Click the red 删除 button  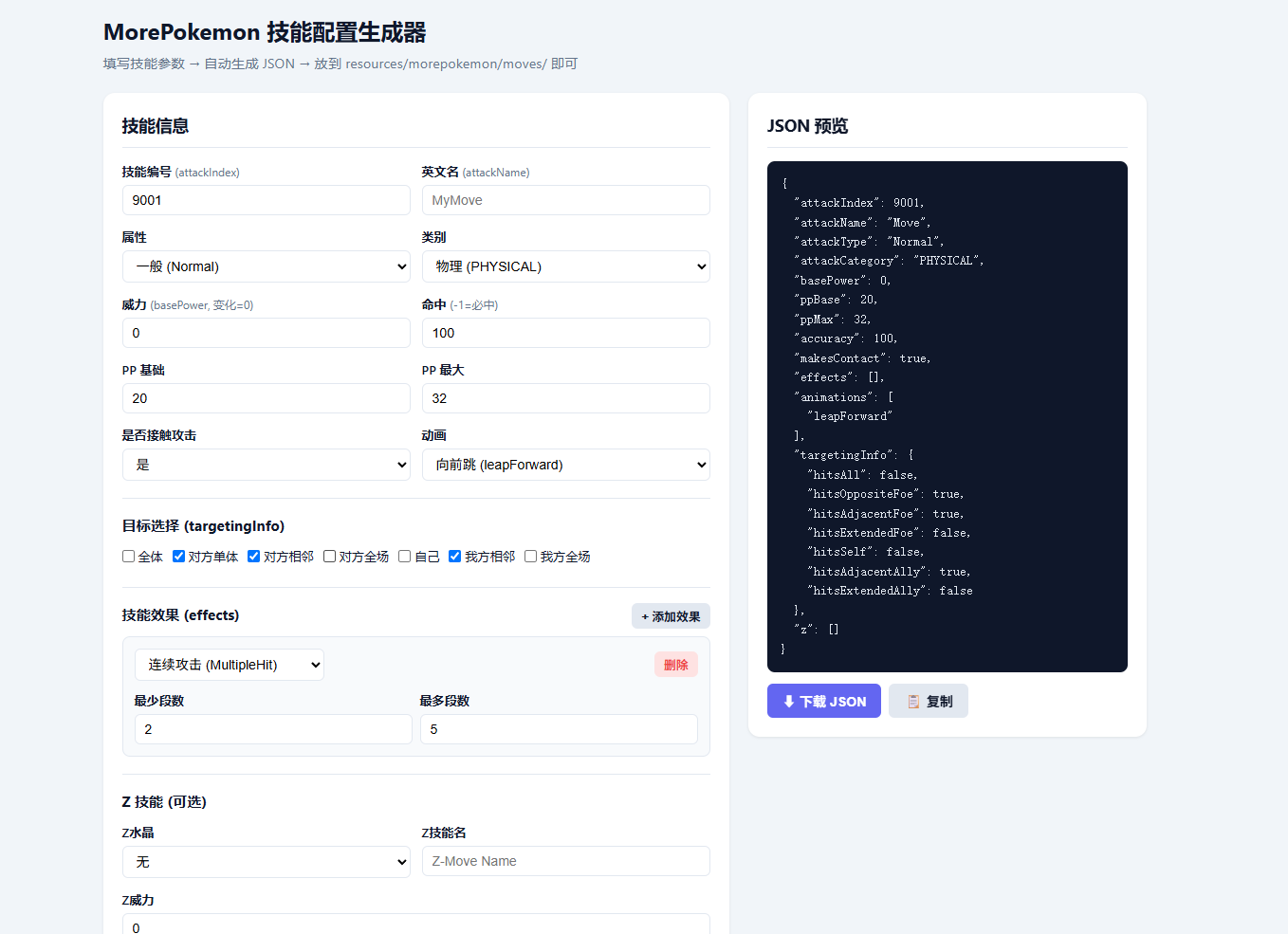coord(676,665)
